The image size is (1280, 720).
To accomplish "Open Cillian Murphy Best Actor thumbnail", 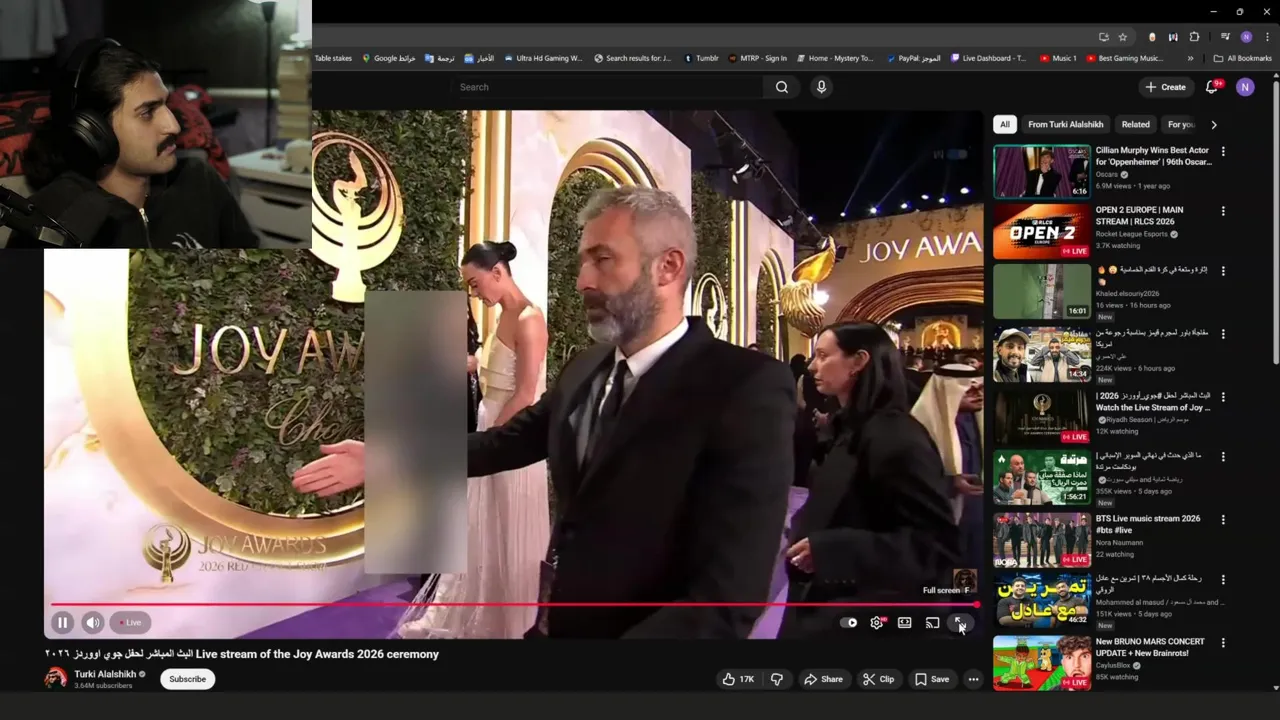I will pos(1041,171).
